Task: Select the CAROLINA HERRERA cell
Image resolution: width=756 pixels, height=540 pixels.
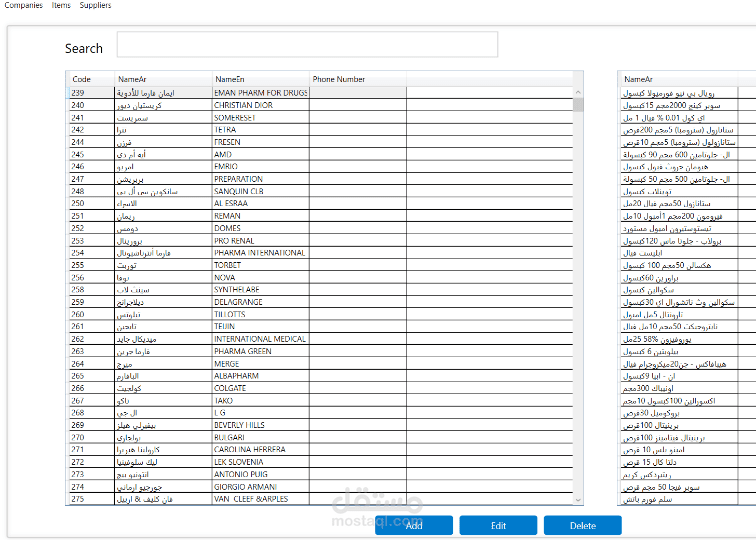Action: tap(261, 449)
